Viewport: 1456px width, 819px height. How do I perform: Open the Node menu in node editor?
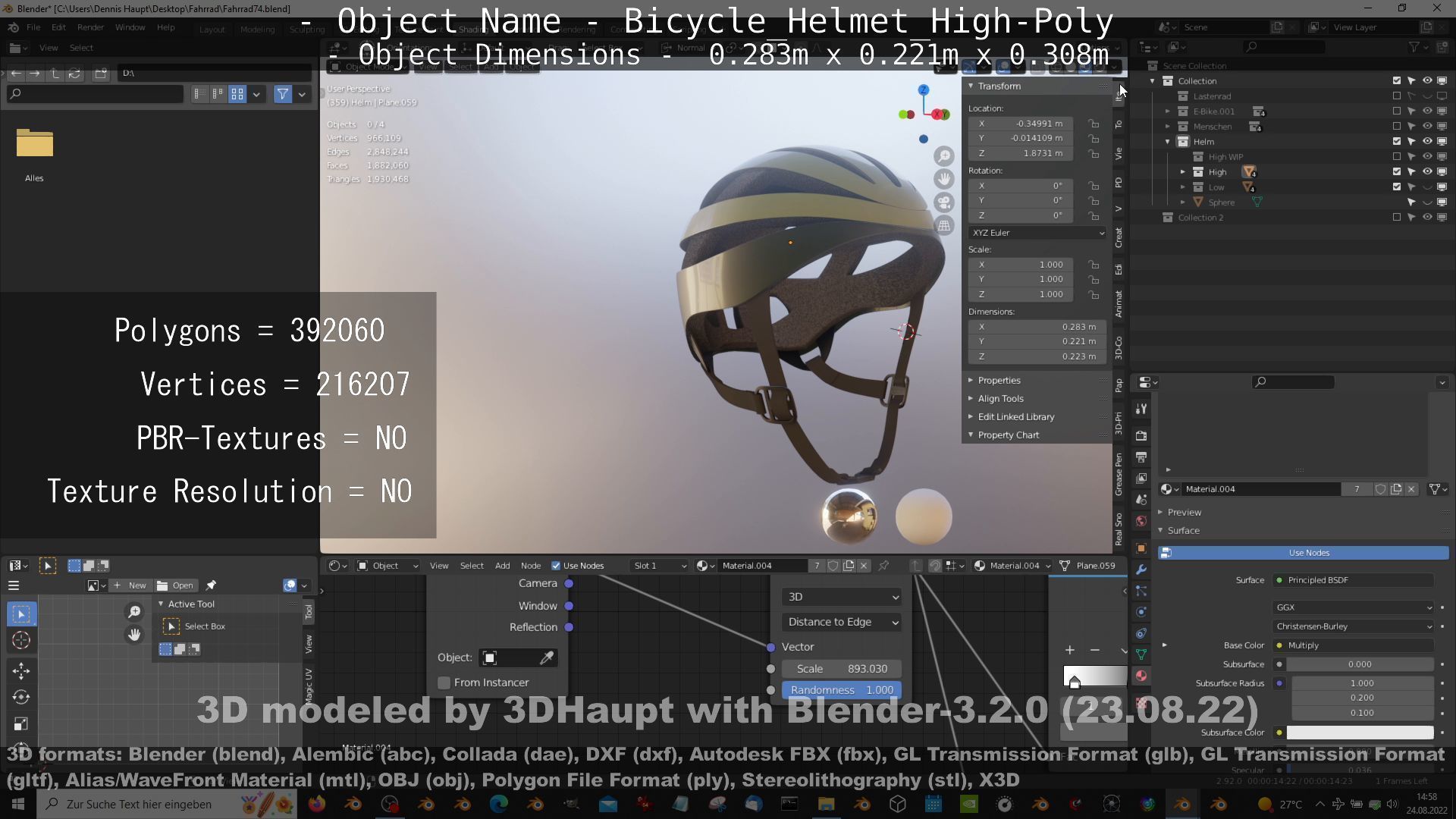531,566
